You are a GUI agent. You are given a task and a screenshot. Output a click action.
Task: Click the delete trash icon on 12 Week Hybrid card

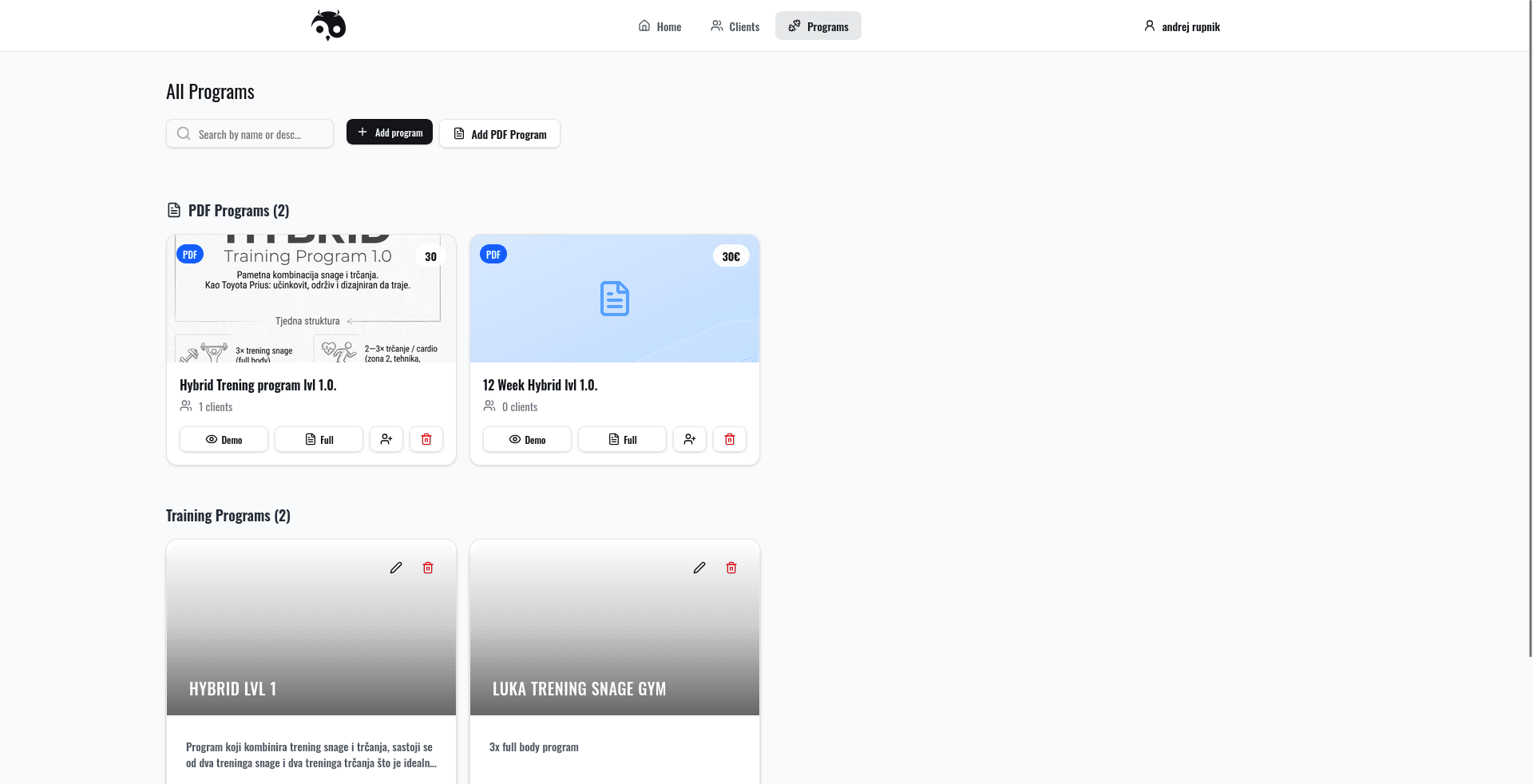click(x=729, y=439)
